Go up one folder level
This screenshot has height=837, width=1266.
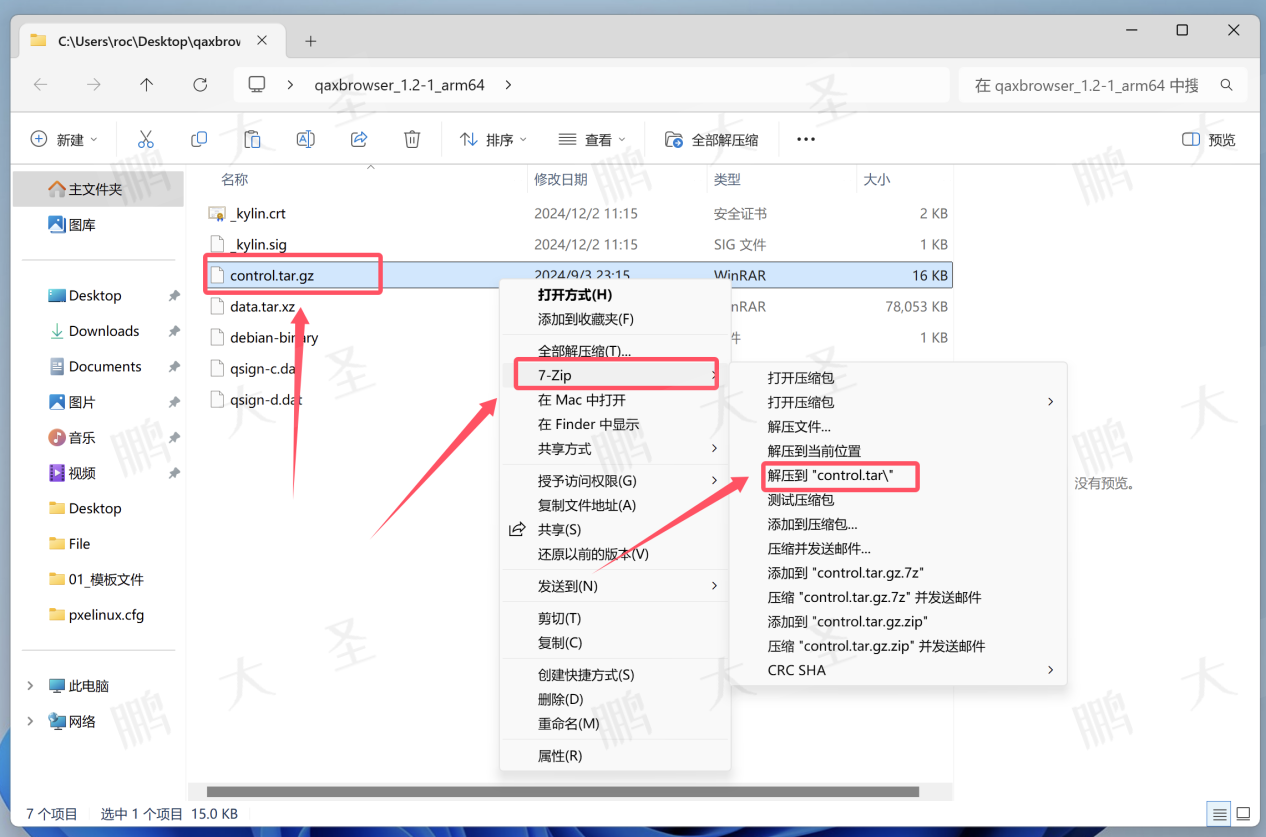pyautogui.click(x=147, y=85)
